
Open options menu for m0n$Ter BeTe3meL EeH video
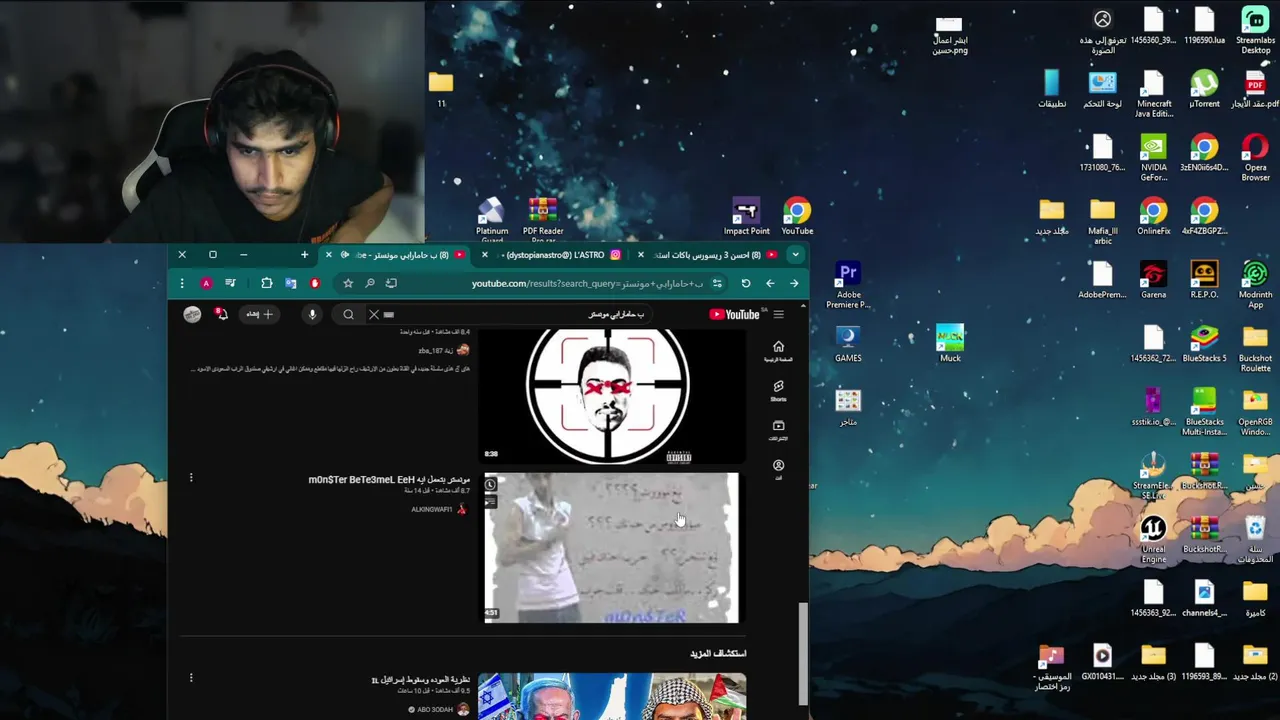click(x=191, y=478)
